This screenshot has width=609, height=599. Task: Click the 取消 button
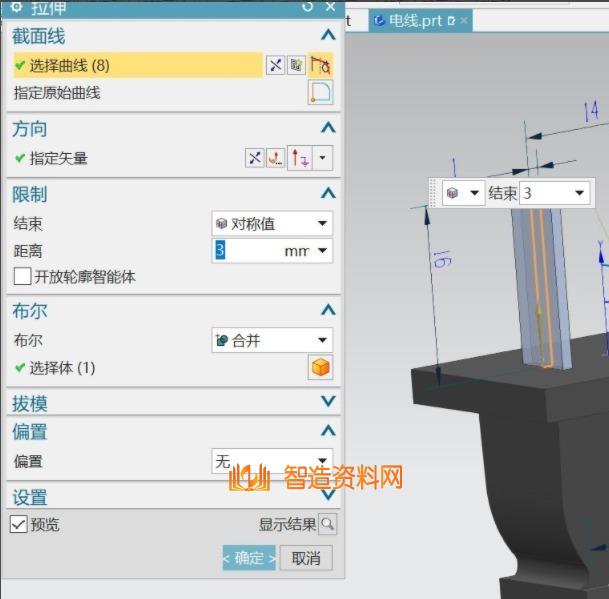click(306, 558)
